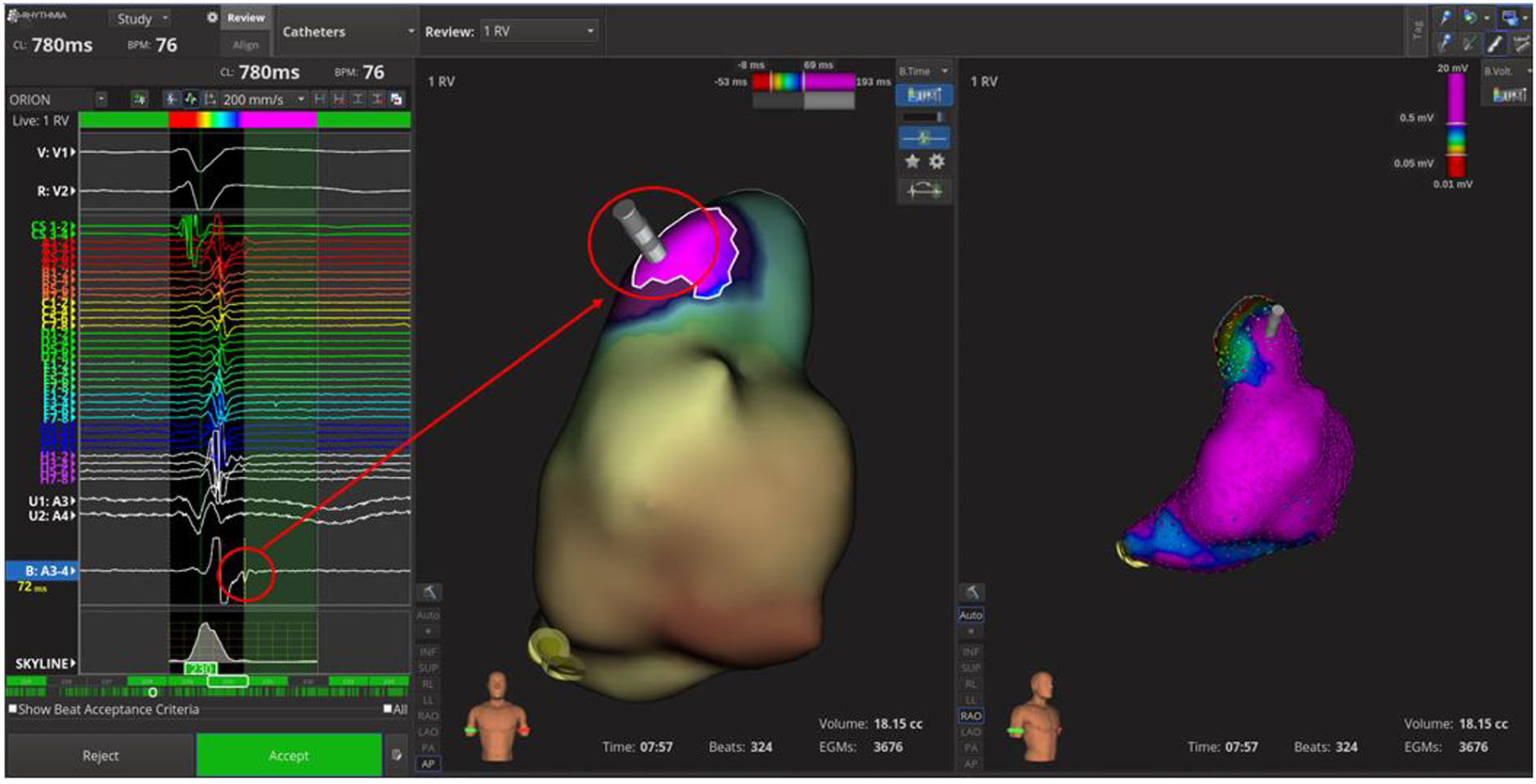Click the torso orientation figure in left map
Screen dimensions: 1536x784
coord(498,716)
